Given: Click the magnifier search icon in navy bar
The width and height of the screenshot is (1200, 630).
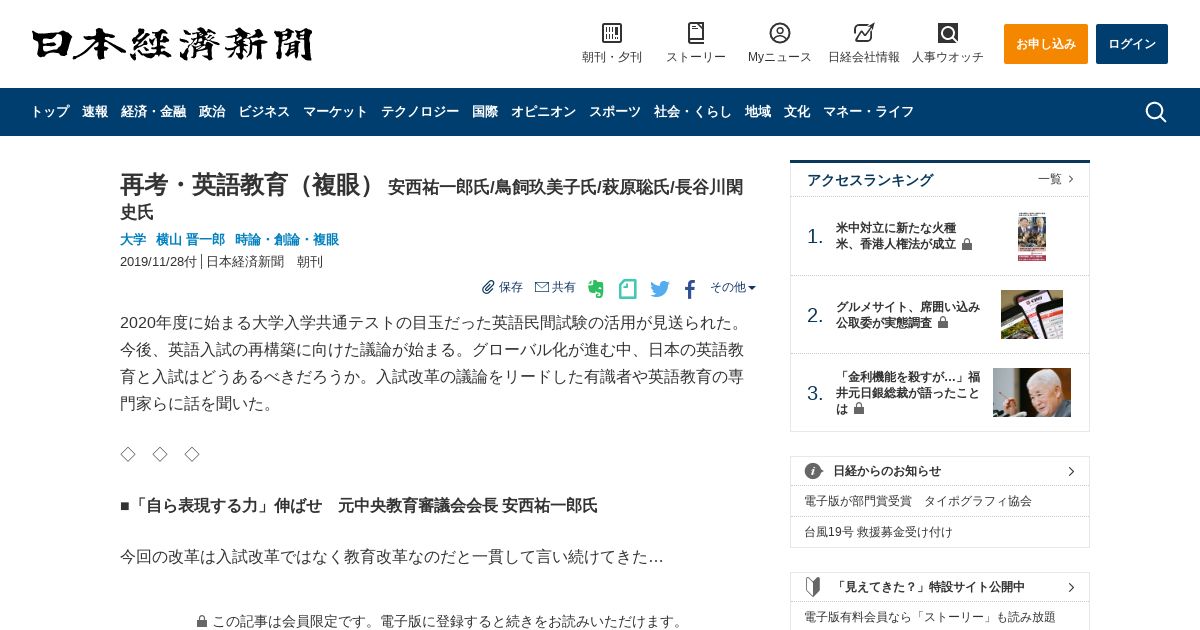Looking at the screenshot, I should tap(1156, 112).
